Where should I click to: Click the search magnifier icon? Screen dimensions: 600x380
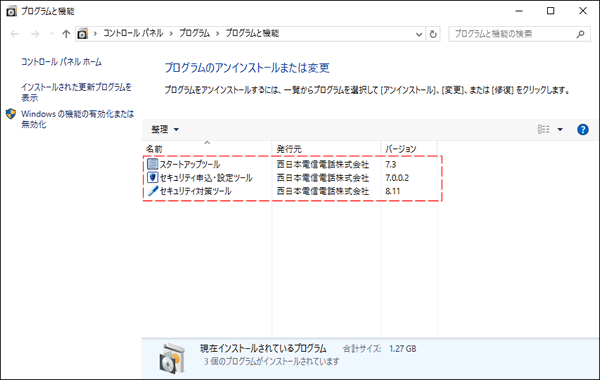[580, 34]
